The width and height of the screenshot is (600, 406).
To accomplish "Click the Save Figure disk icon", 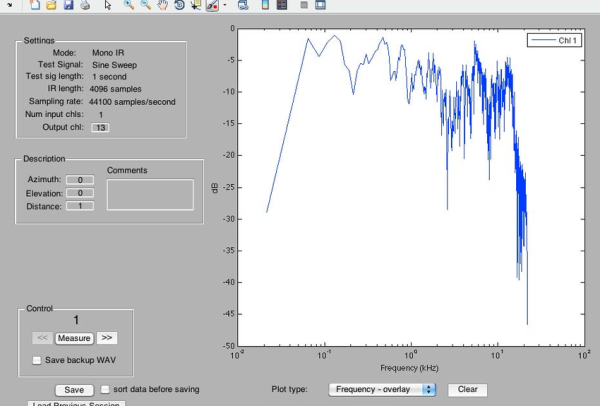I will (68, 6).
